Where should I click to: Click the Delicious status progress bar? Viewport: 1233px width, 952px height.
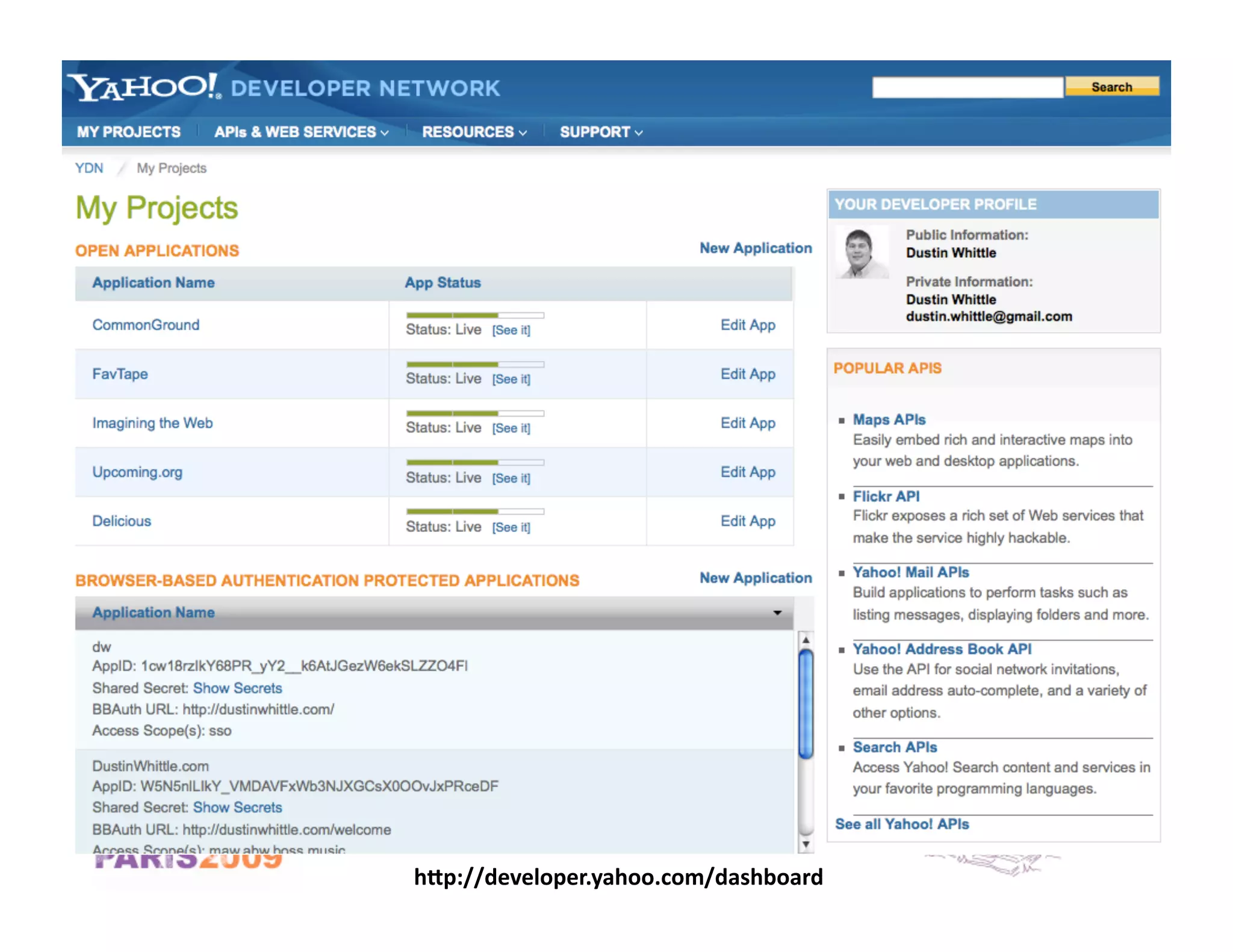[x=475, y=512]
